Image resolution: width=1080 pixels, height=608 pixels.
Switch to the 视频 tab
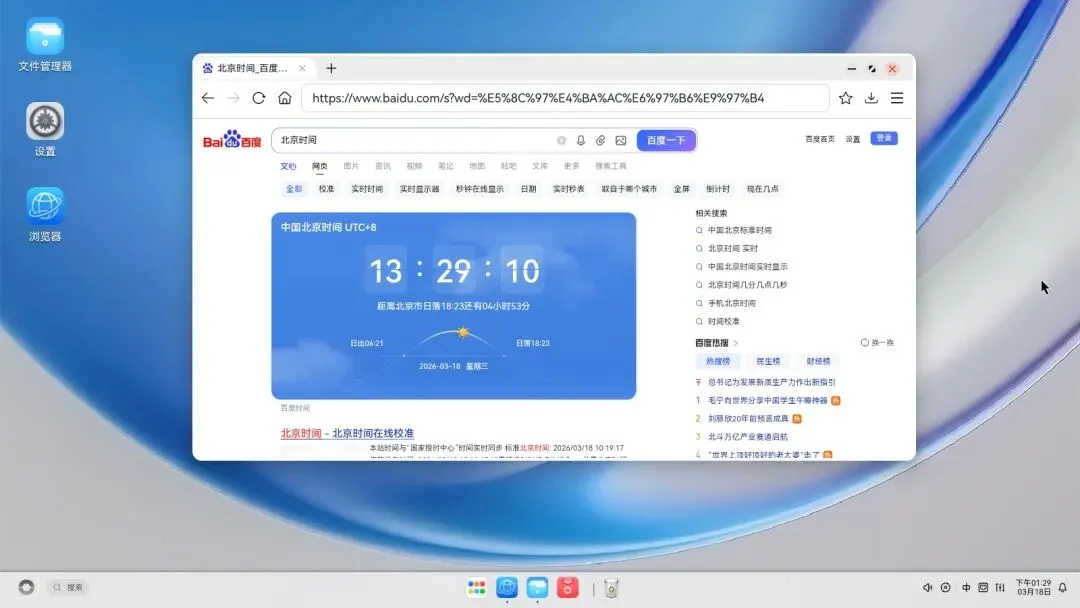(414, 166)
